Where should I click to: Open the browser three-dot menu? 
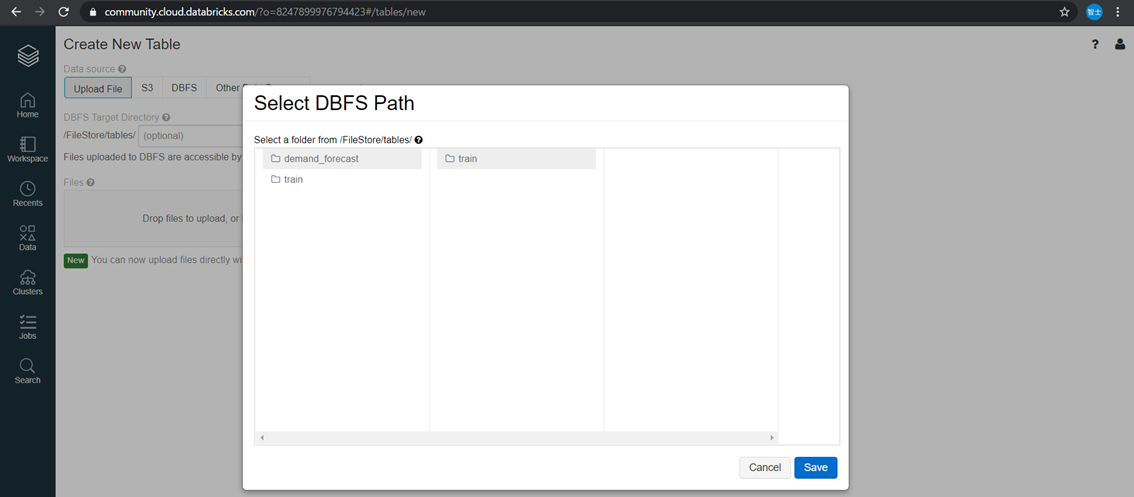[x=1118, y=12]
